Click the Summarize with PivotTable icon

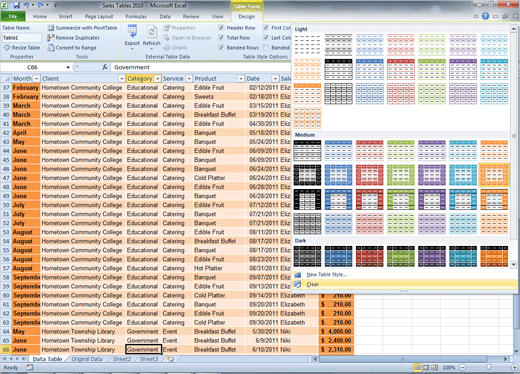click(x=51, y=28)
